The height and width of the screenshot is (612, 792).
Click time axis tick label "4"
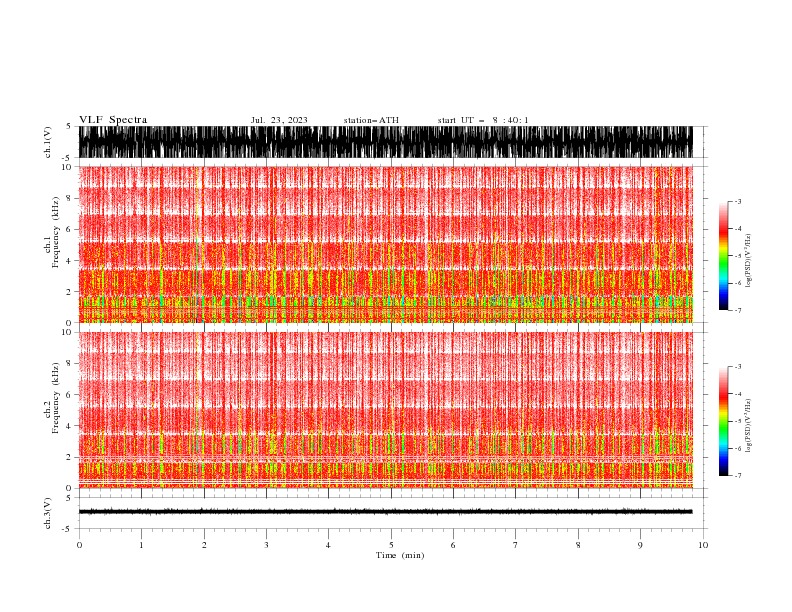pos(328,545)
